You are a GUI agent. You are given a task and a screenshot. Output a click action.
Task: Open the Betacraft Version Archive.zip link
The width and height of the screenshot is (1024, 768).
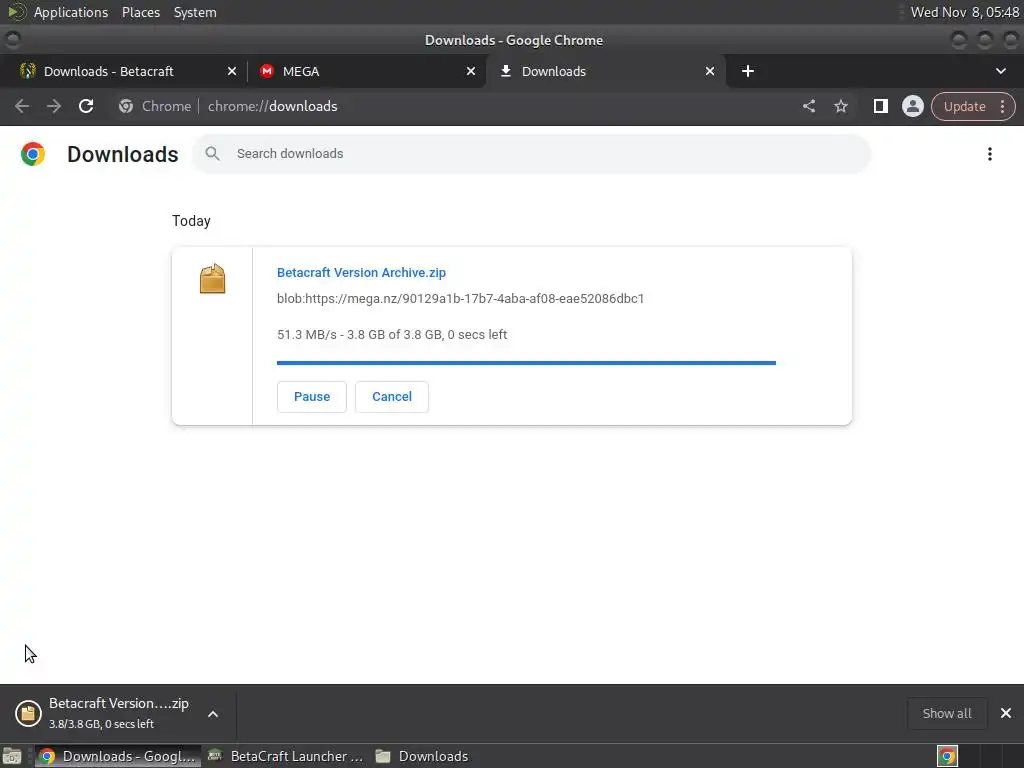tap(361, 273)
